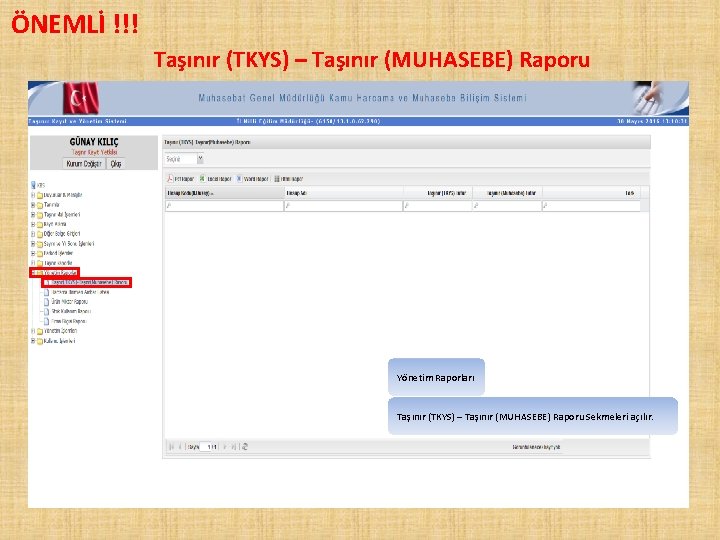Sort by Taşınır (Muhasebe) Tutar column header

click(x=507, y=193)
